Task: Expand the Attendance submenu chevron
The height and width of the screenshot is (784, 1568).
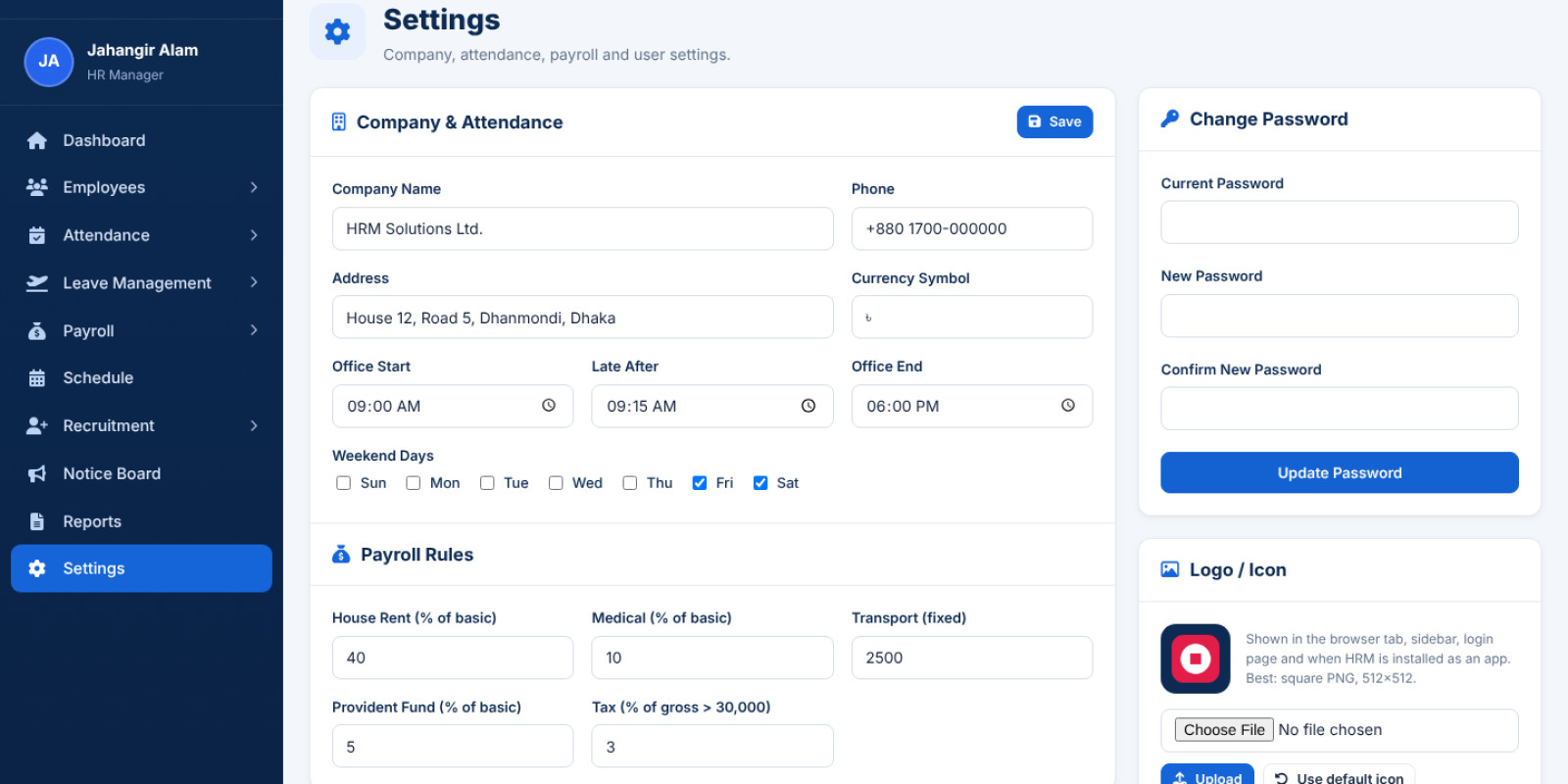Action: pyautogui.click(x=254, y=235)
